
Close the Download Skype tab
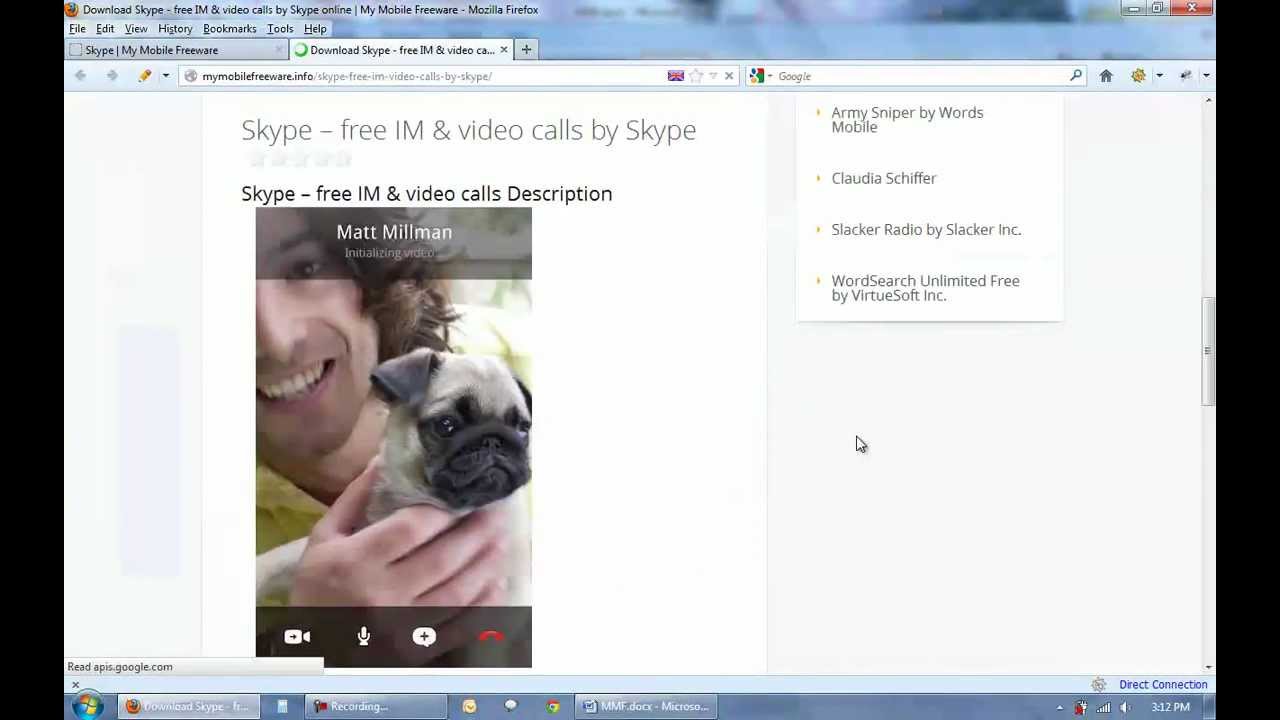pyautogui.click(x=504, y=50)
